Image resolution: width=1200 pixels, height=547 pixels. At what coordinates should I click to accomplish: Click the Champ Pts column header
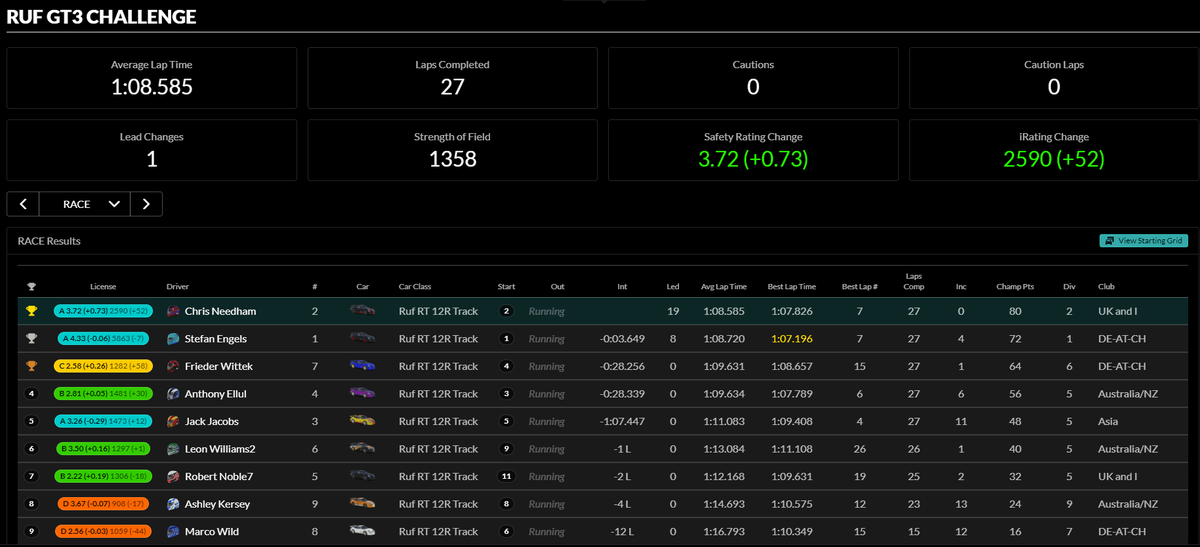1015,286
